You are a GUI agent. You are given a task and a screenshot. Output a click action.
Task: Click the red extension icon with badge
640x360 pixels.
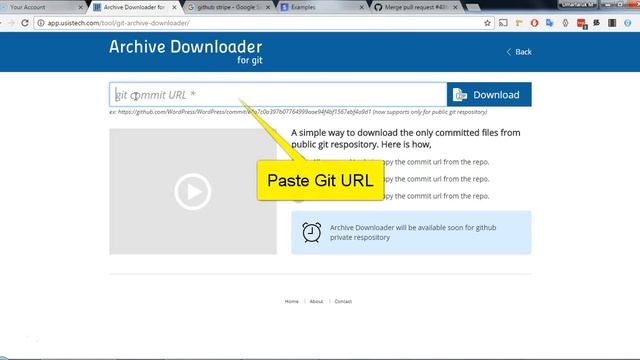click(x=582, y=24)
